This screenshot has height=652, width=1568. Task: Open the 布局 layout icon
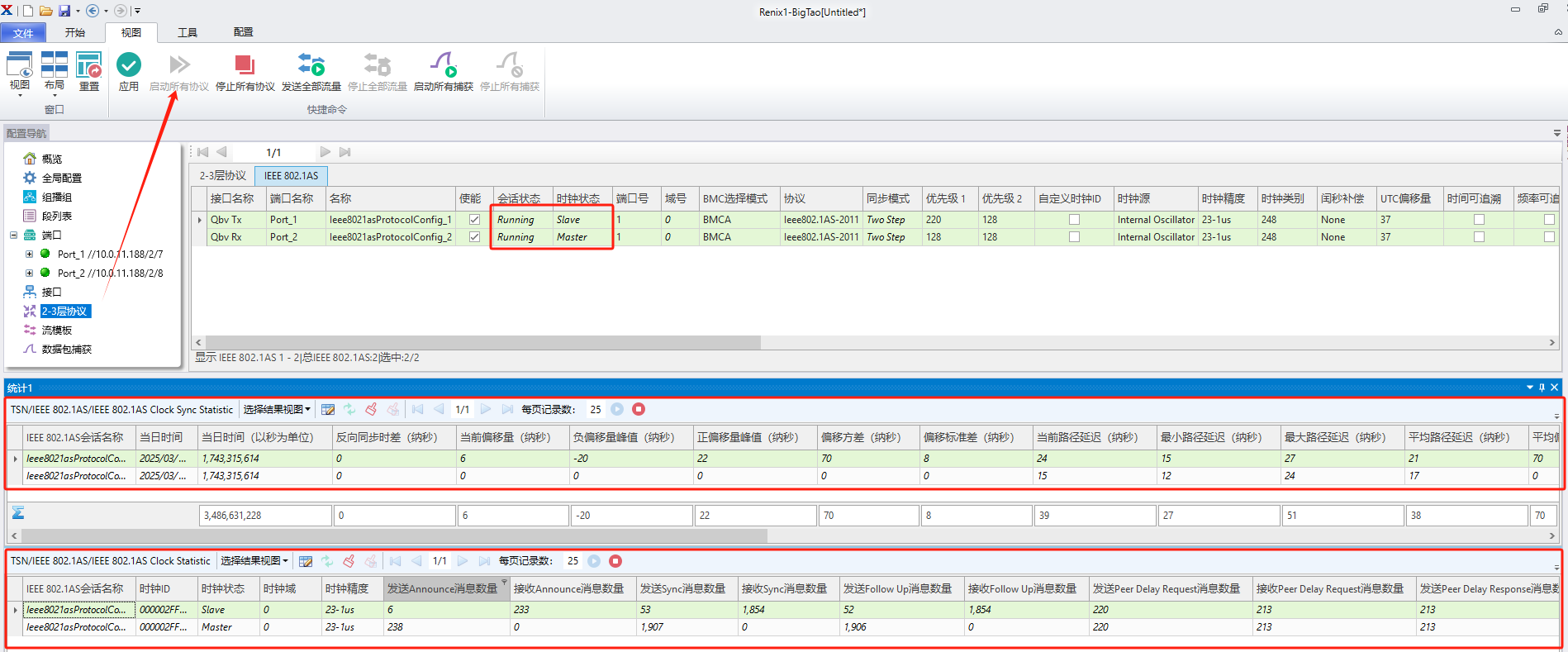click(55, 64)
